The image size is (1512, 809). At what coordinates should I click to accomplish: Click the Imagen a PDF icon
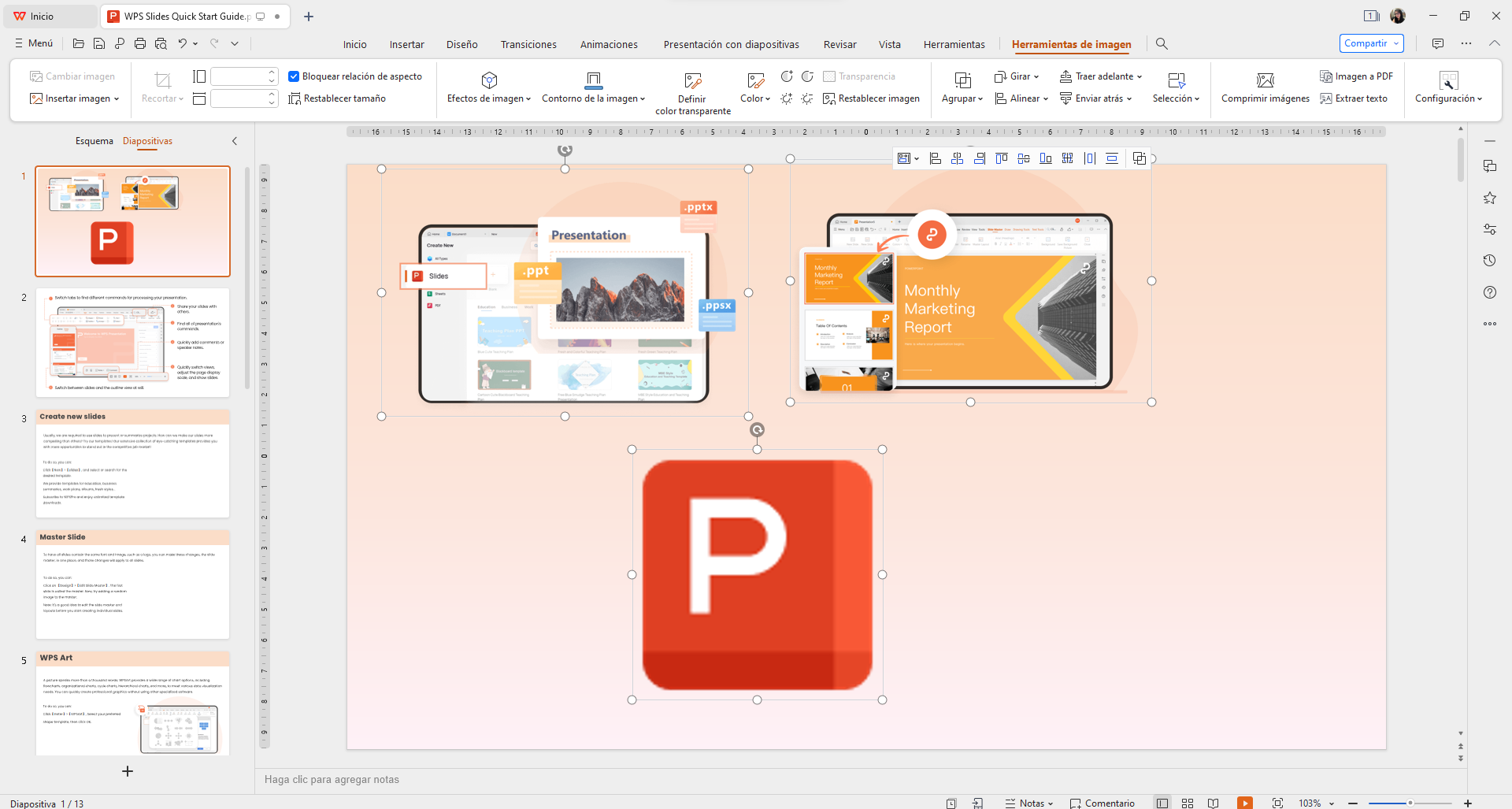point(1326,76)
